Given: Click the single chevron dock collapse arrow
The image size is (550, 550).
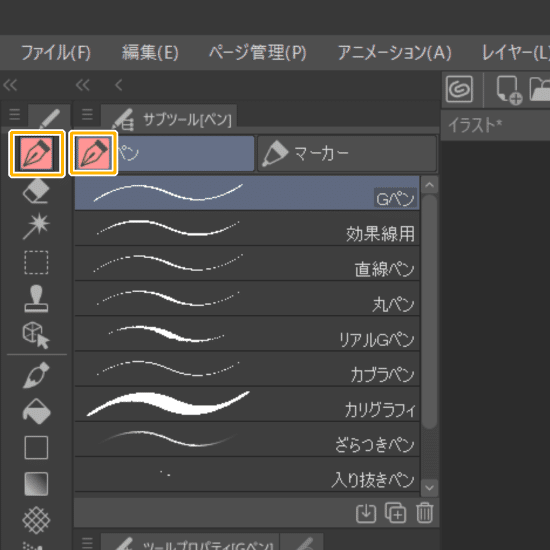Looking at the screenshot, I should 119,85.
